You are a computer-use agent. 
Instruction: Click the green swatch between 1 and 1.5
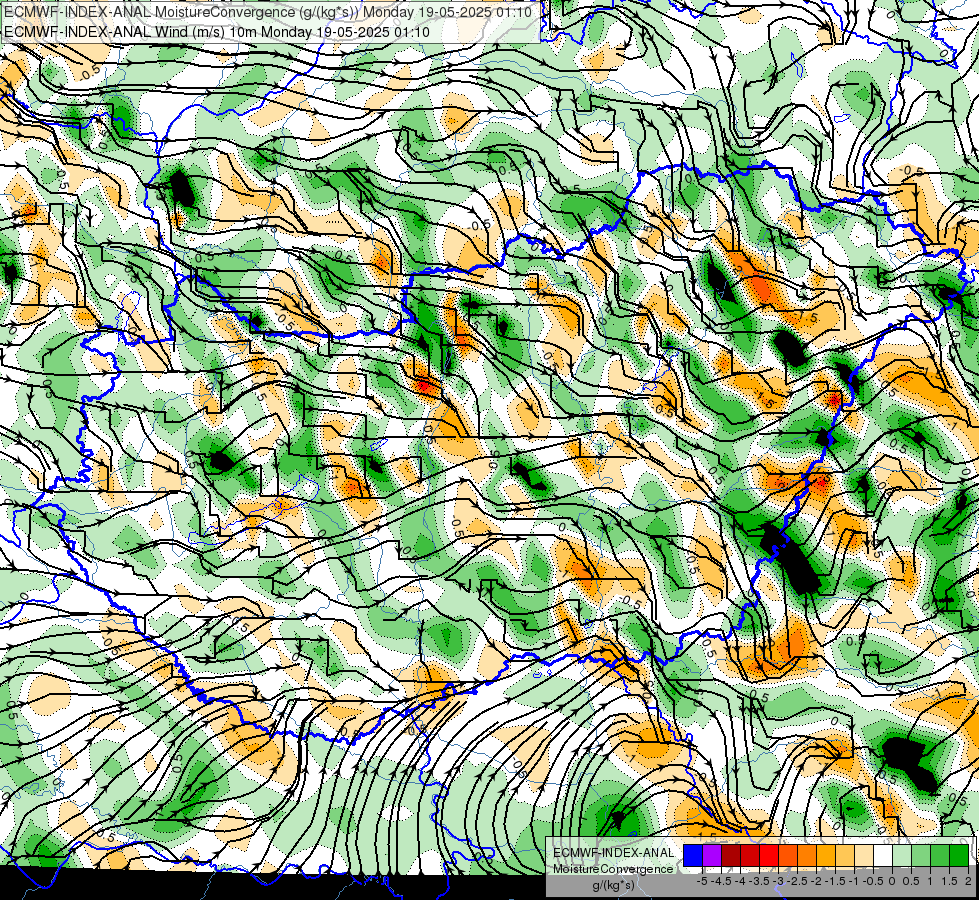pos(940,855)
